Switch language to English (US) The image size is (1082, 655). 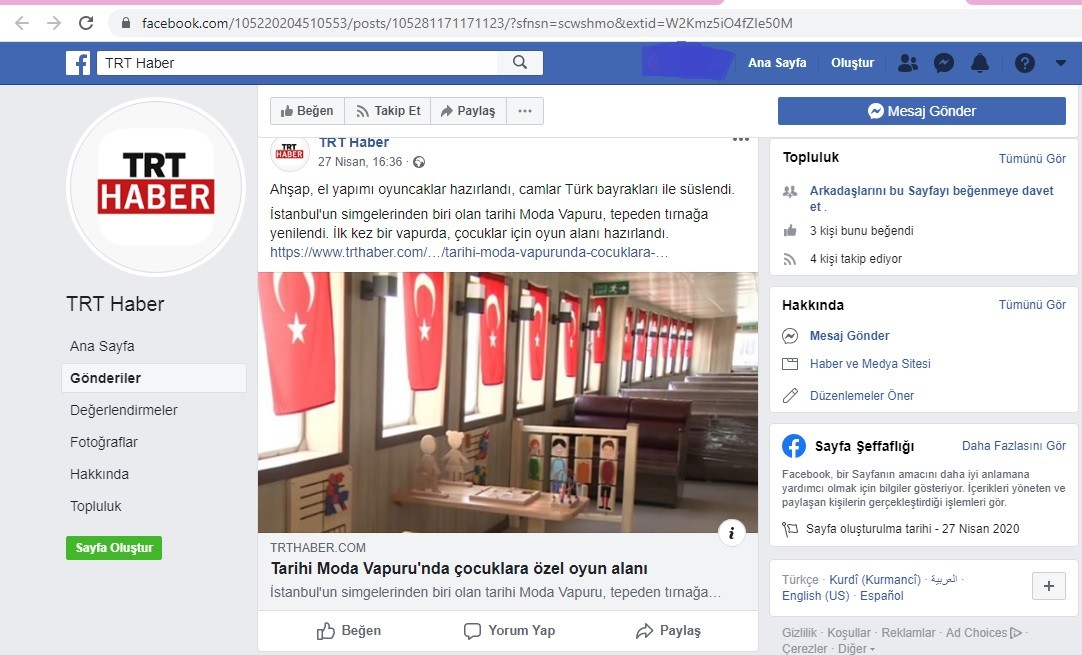pos(816,596)
